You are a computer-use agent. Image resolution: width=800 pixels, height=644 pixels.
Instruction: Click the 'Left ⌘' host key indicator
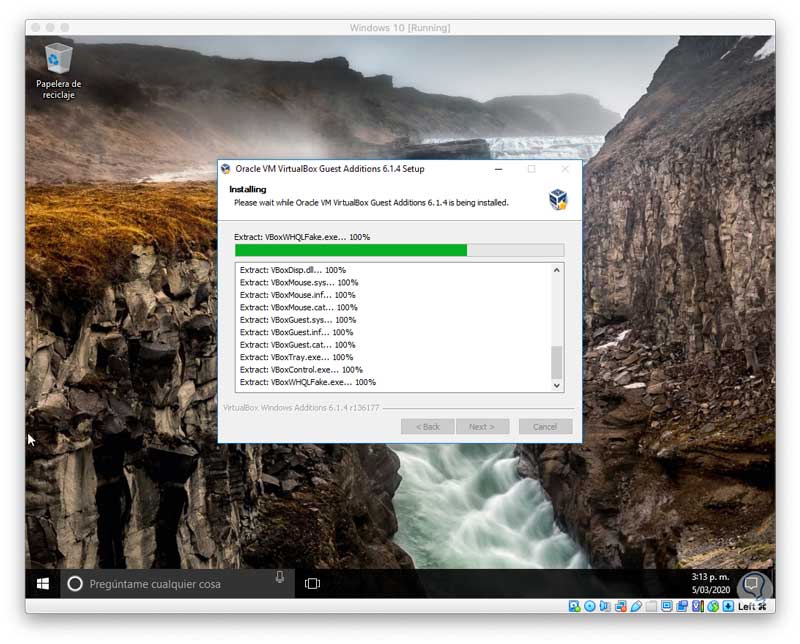[x=752, y=606]
